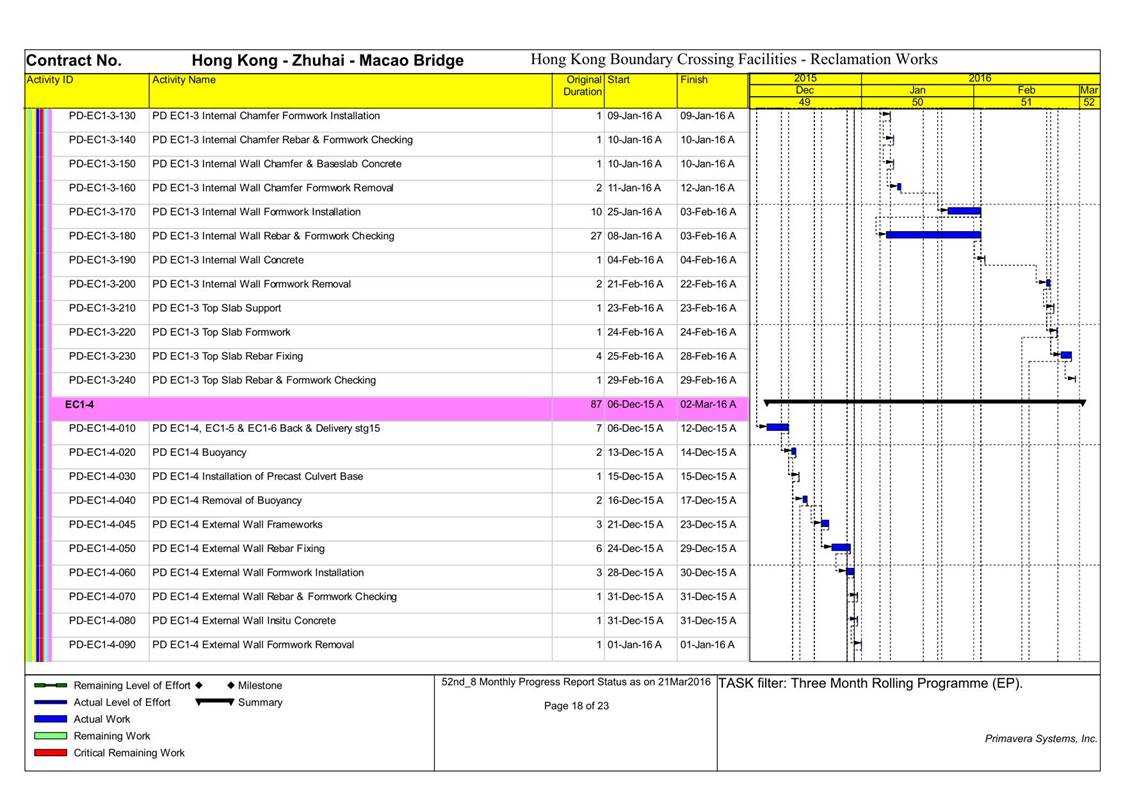Viewport: 1123px width, 794px height.
Task: Click the 02-Mar-16 A finish date cell
Action: point(708,405)
